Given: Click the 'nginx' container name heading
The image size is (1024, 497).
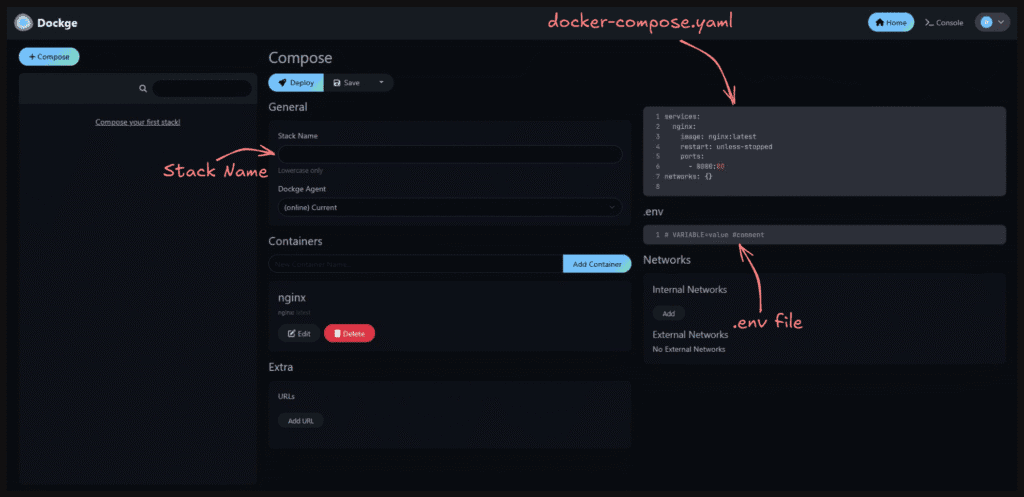Looking at the screenshot, I should (292, 298).
